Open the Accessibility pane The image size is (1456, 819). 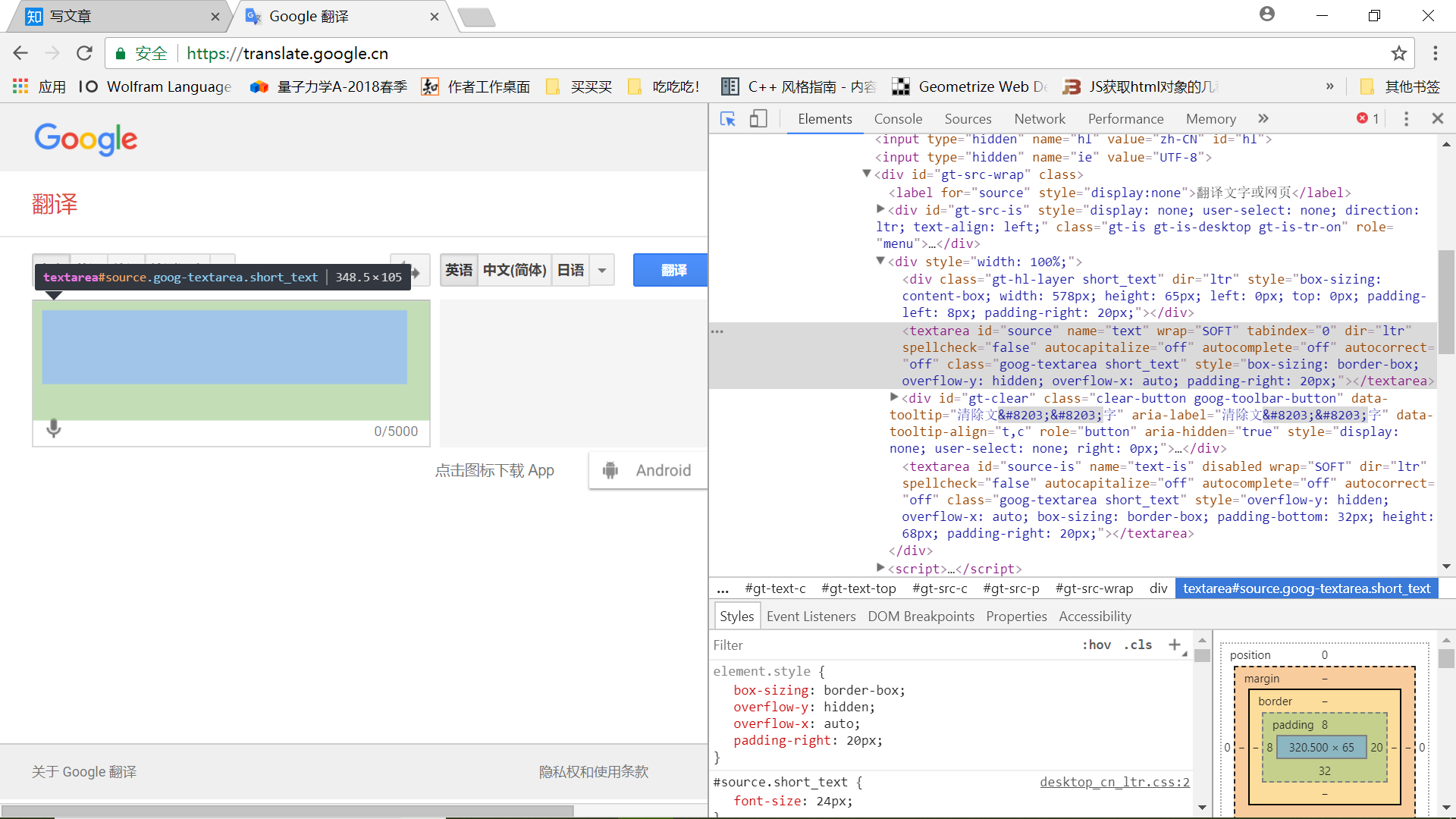pyautogui.click(x=1095, y=617)
